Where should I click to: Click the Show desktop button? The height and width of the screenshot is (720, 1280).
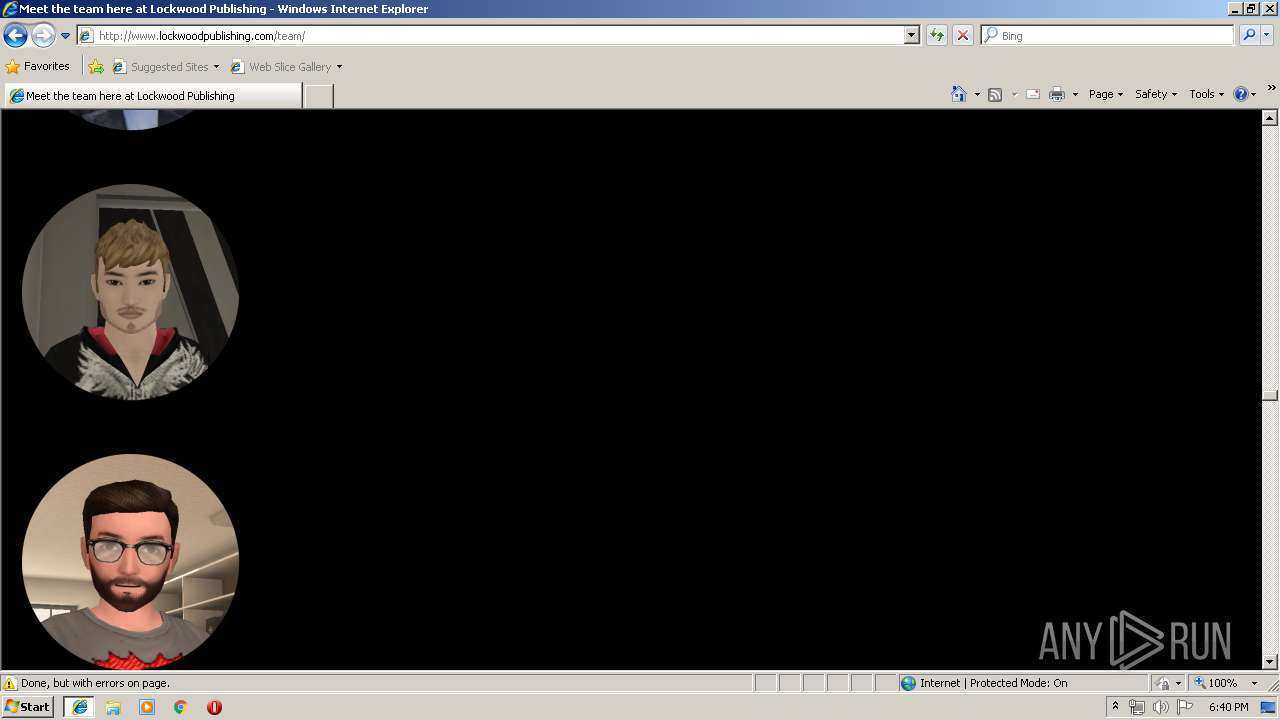pos(1269,707)
